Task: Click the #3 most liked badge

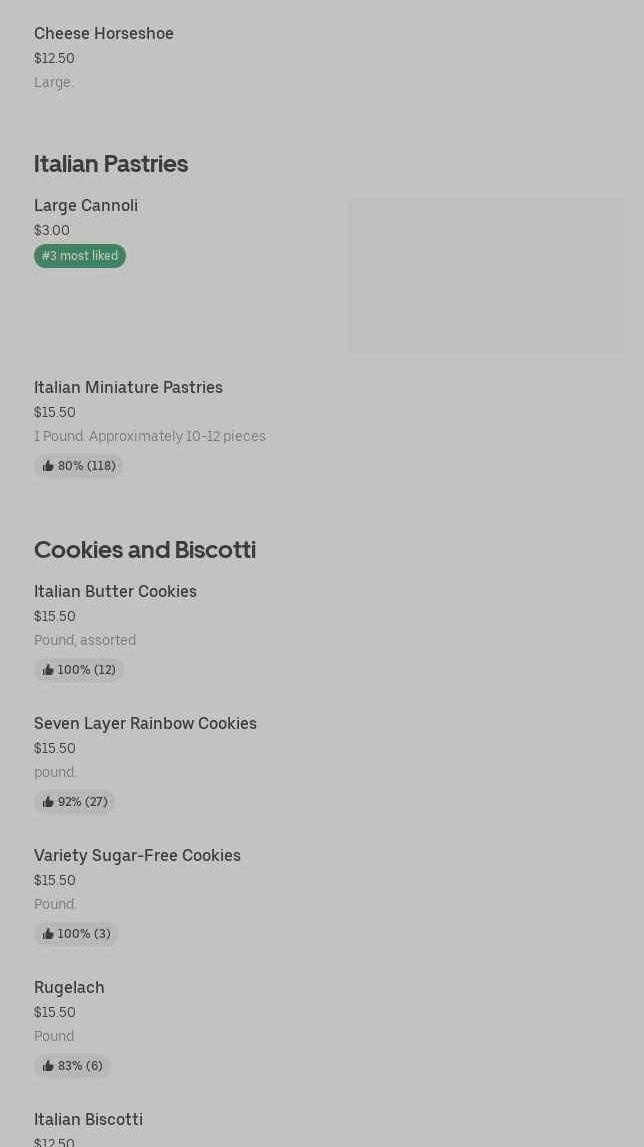Action: tap(80, 256)
